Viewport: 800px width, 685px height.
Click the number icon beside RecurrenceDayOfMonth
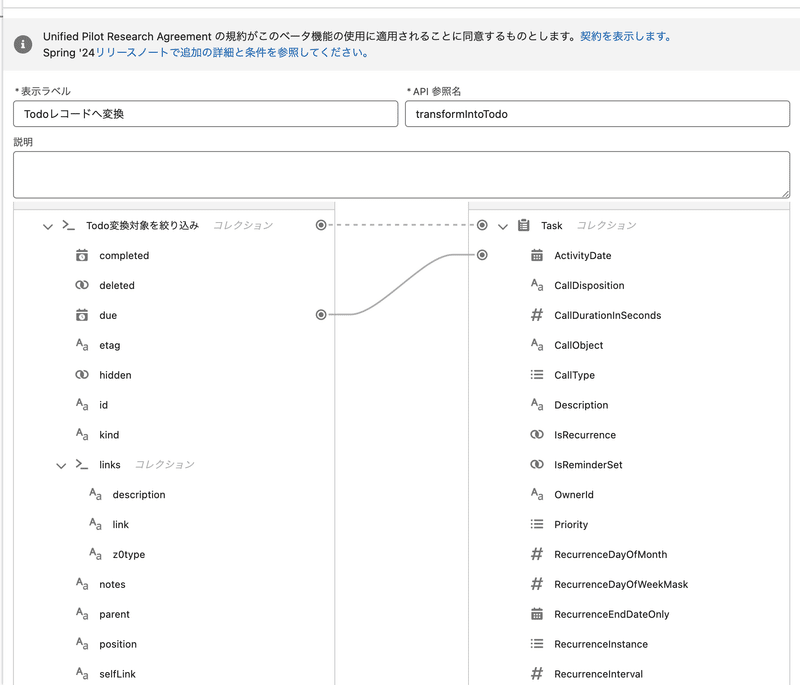click(x=537, y=554)
